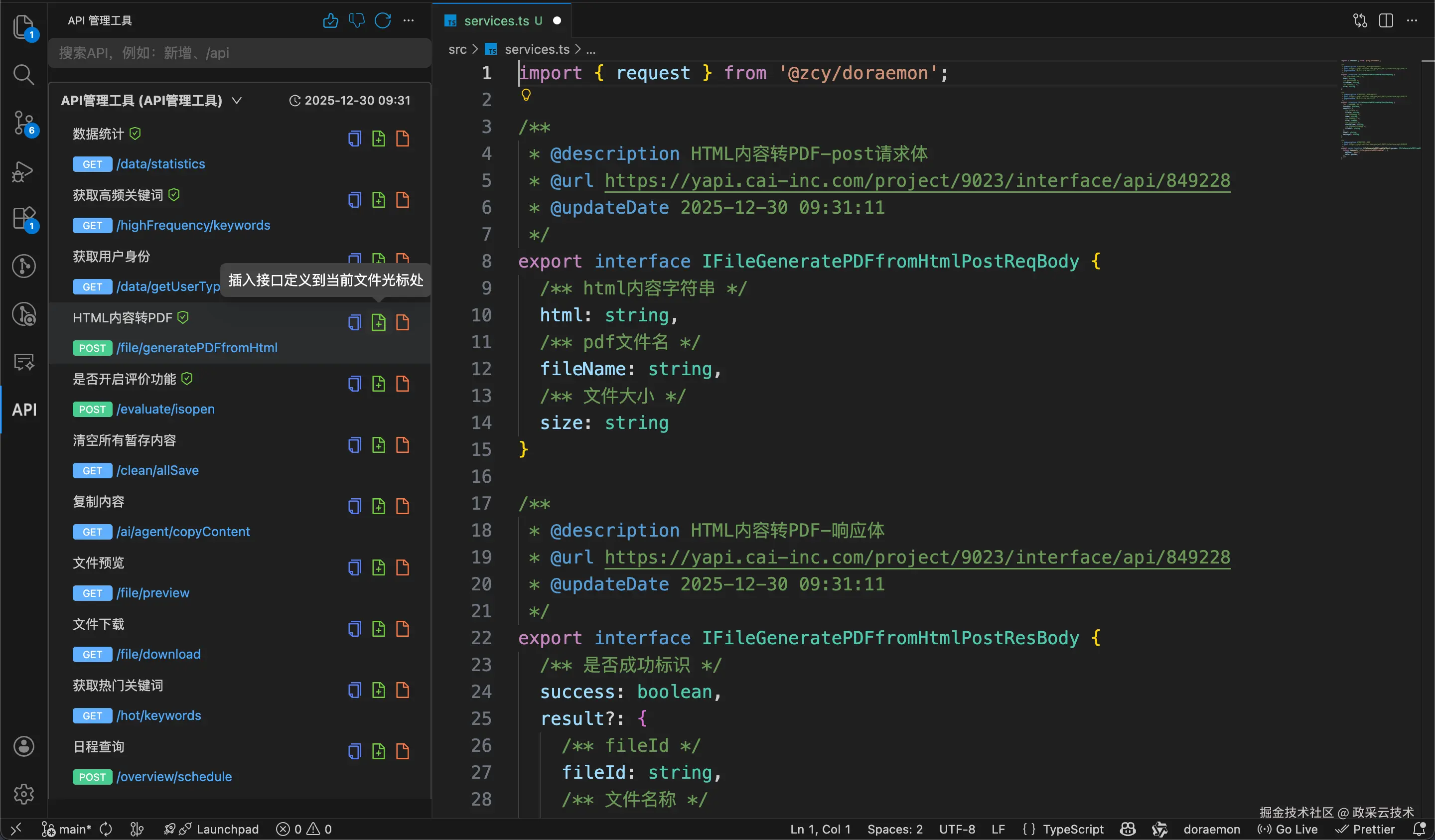
Task: Open the yapi URL link on line 5
Action: click(917, 180)
